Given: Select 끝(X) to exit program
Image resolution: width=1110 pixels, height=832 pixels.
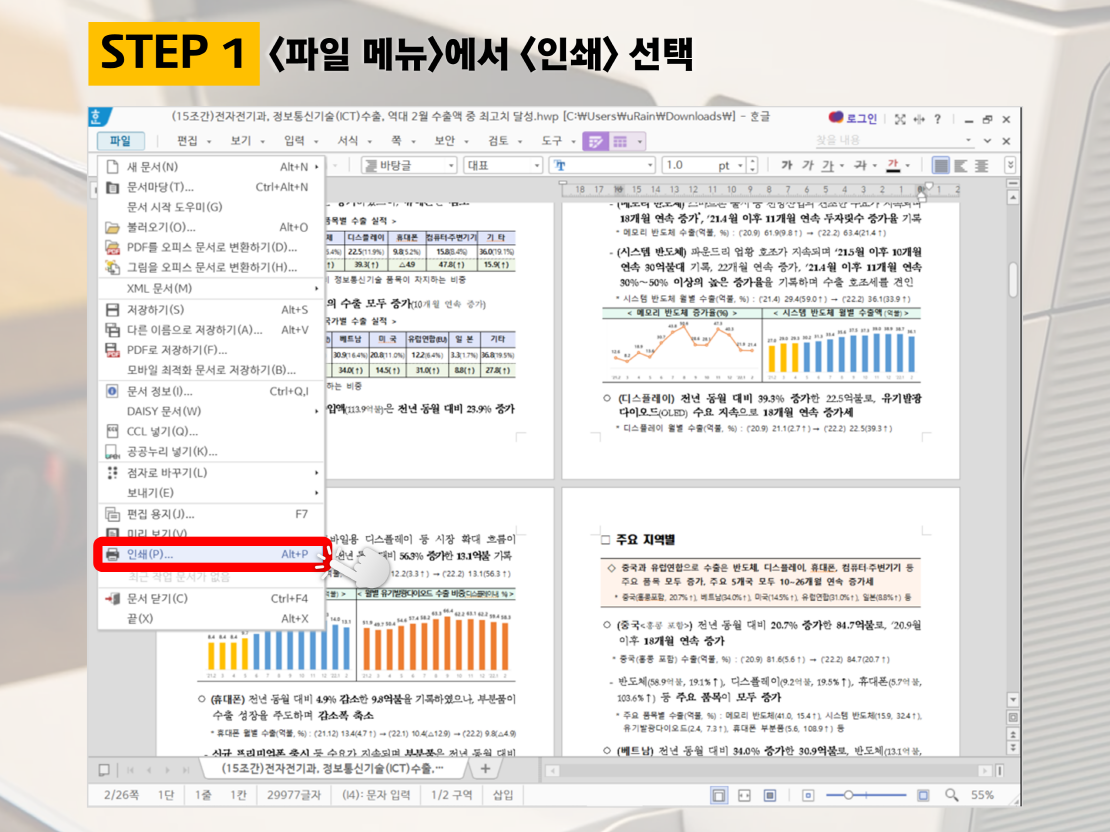Looking at the screenshot, I should 210,618.
